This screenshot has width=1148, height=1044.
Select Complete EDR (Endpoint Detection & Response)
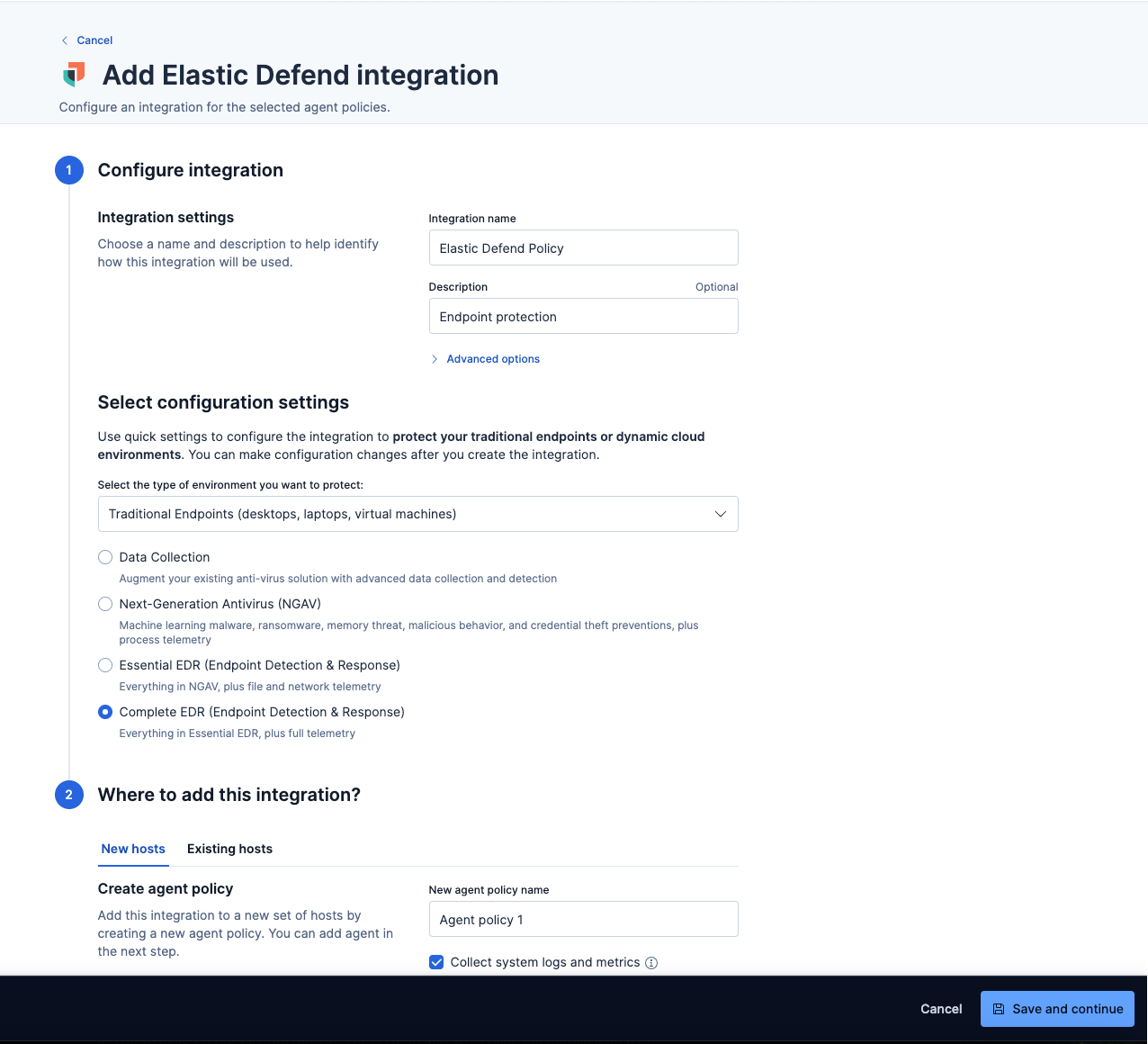coord(104,711)
